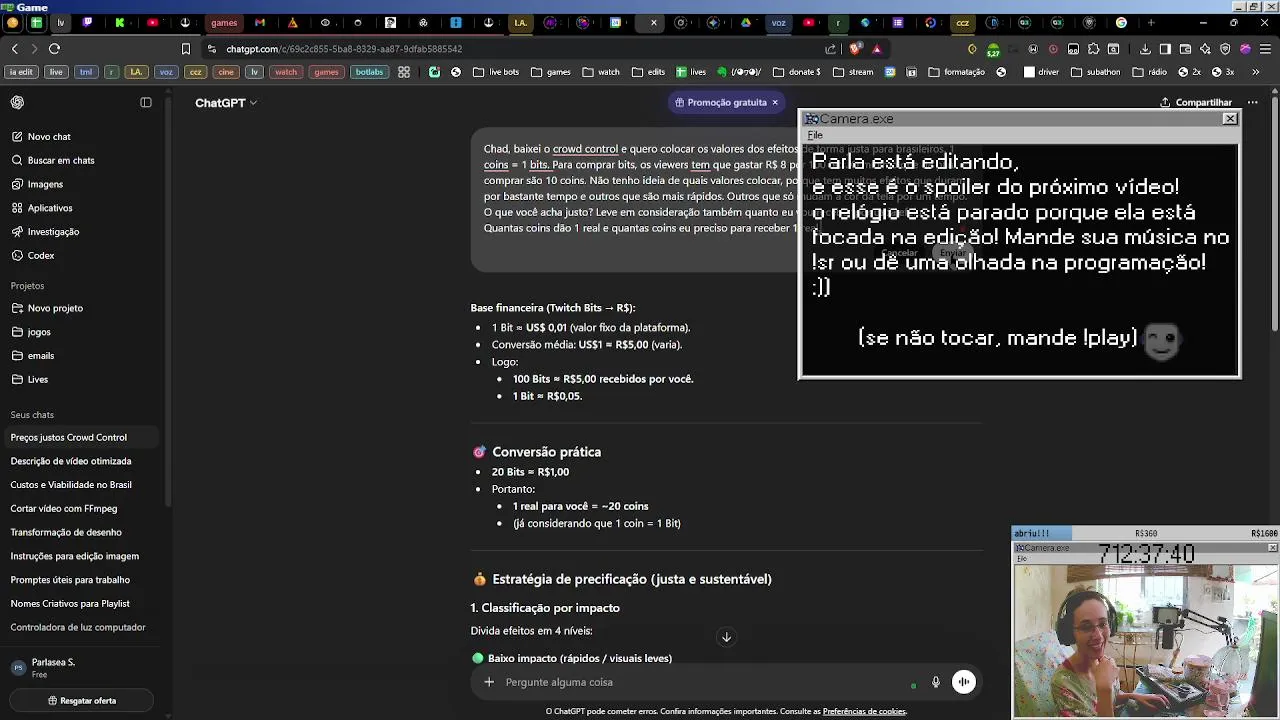Screen dimensions: 1280x720
Task: Dismiss the Promoção gratuita banner
Action: click(774, 102)
